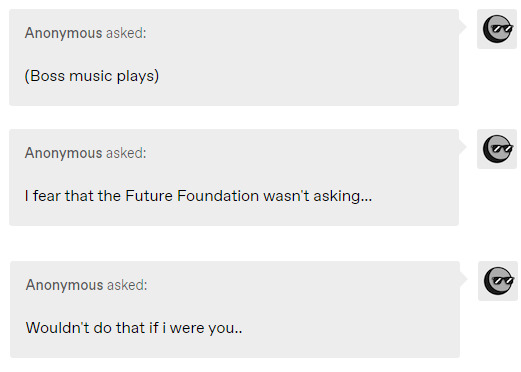The image size is (521, 372).
Task: Click "Anonymous" in the Future Foundation ask
Action: [x=63, y=153]
